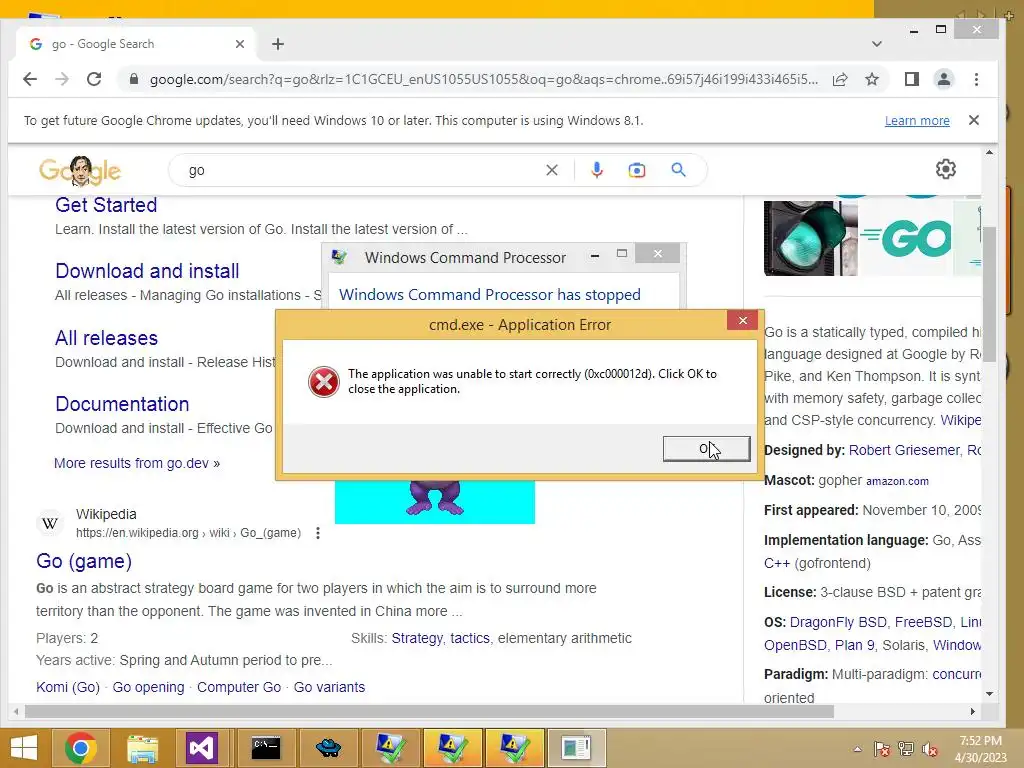Click the padlock site info icon

pyautogui.click(x=134, y=79)
